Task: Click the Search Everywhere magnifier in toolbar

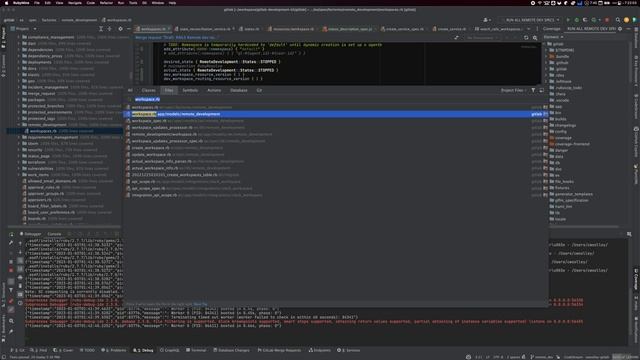Action: point(618,20)
